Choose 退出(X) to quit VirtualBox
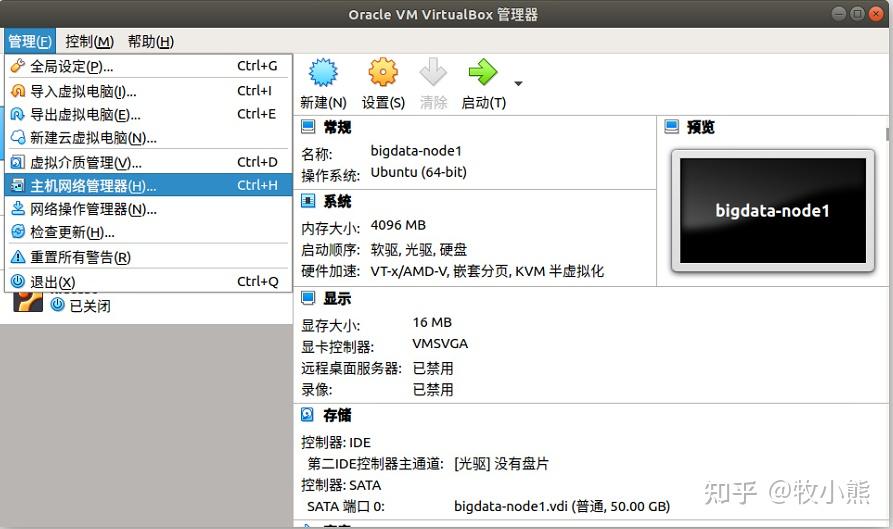 [x=148, y=282]
